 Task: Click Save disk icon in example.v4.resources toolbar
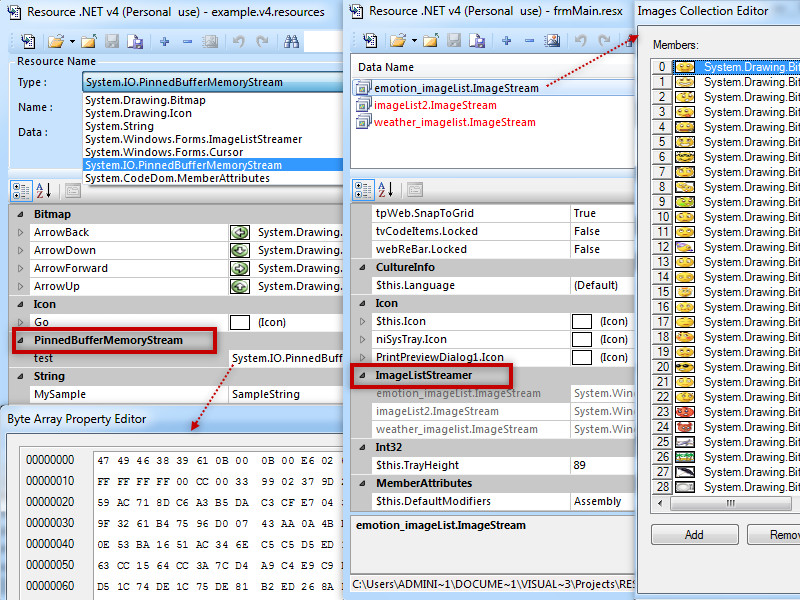[x=112, y=41]
